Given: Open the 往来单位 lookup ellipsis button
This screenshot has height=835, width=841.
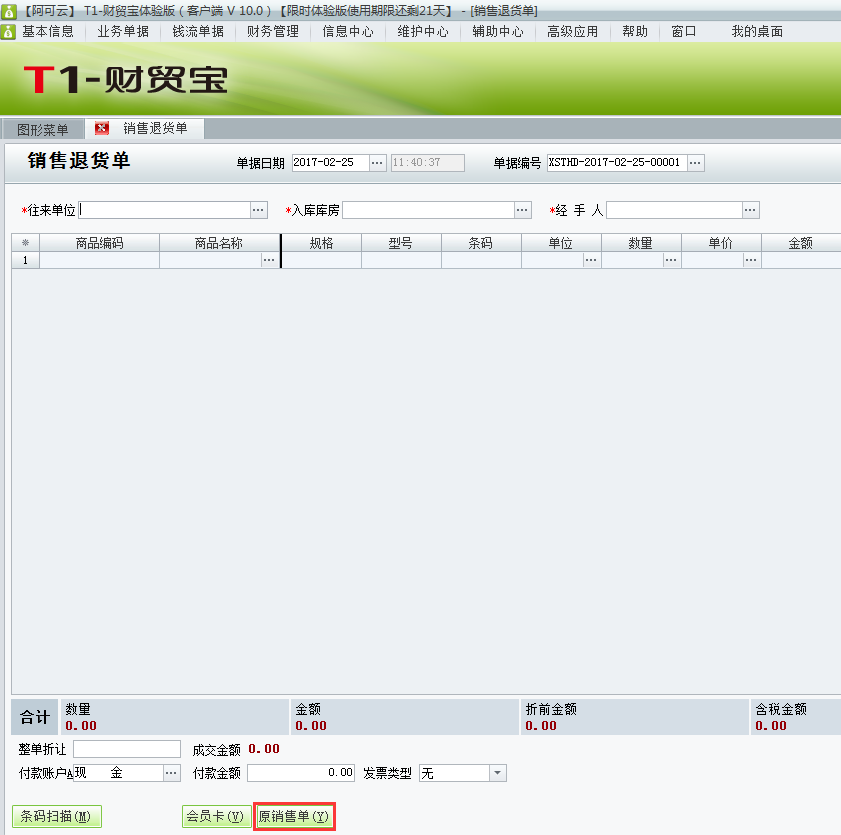Looking at the screenshot, I should [259, 210].
